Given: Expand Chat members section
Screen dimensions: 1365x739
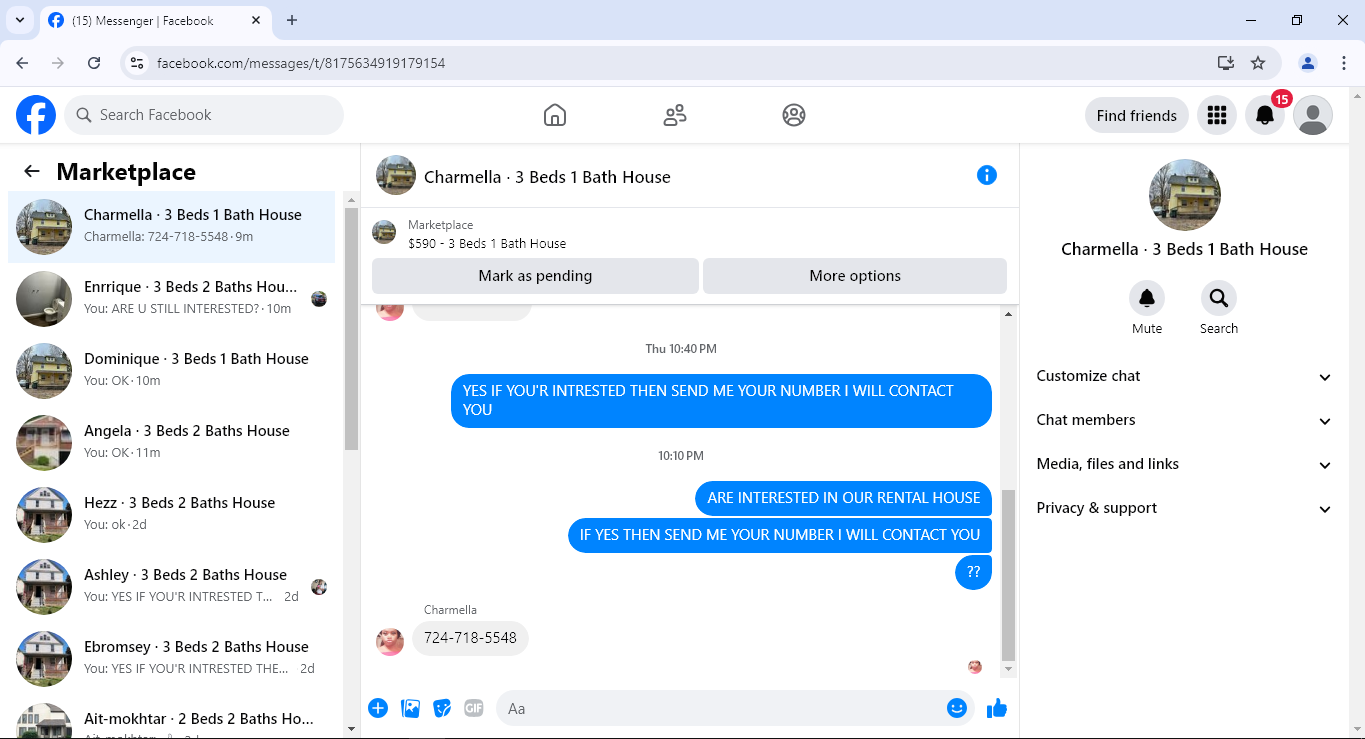Looking at the screenshot, I should 1185,420.
